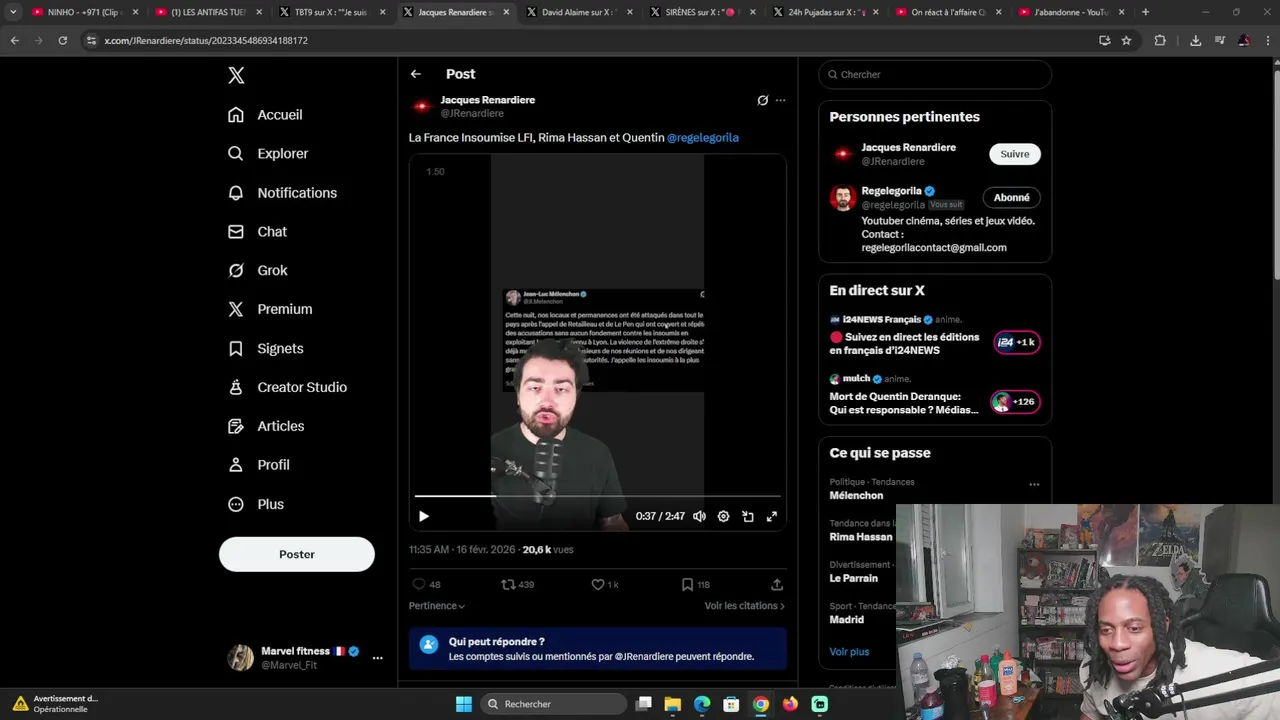Open Voir les citations link
The width and height of the screenshot is (1280, 720).
pyautogui.click(x=745, y=606)
